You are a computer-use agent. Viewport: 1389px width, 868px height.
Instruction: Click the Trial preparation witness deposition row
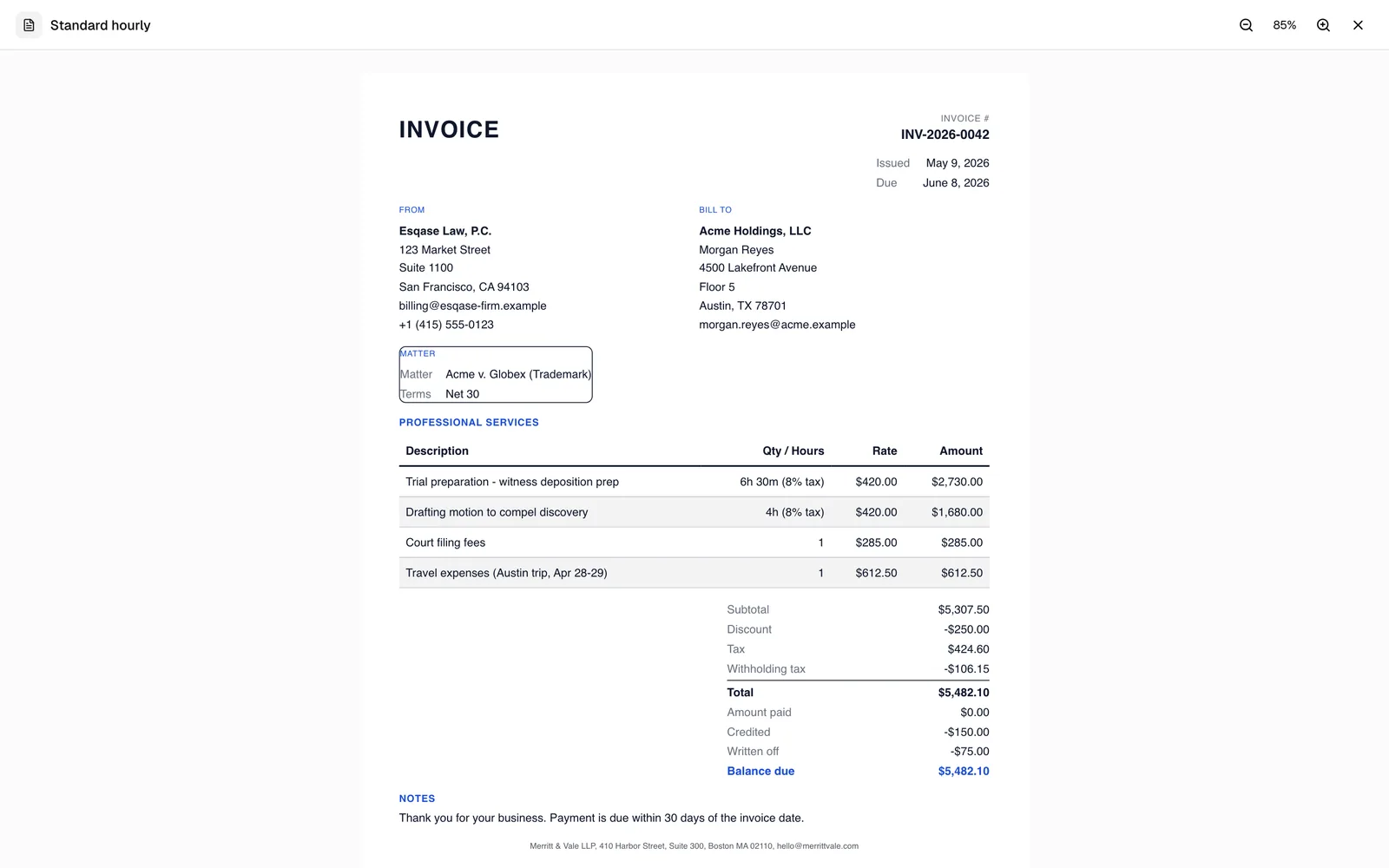[694, 482]
